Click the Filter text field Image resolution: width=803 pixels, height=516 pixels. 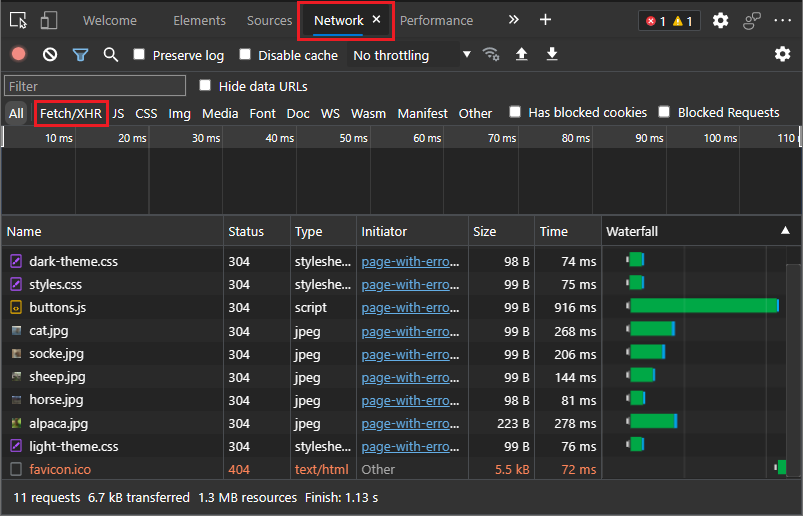(x=95, y=85)
